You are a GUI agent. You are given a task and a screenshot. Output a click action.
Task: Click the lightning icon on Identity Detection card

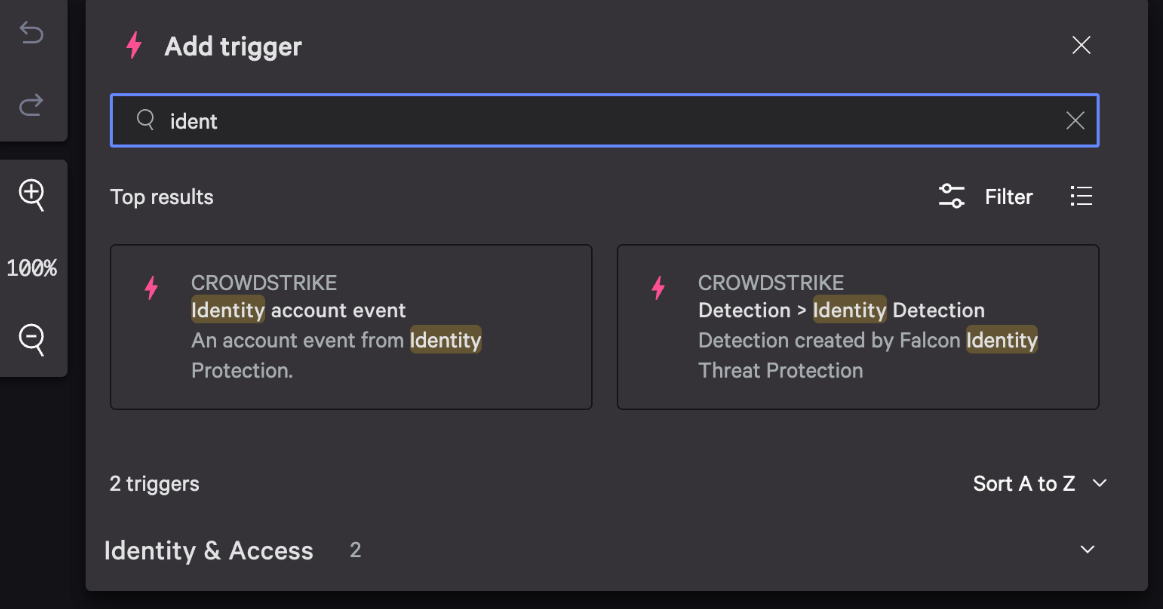pos(658,288)
